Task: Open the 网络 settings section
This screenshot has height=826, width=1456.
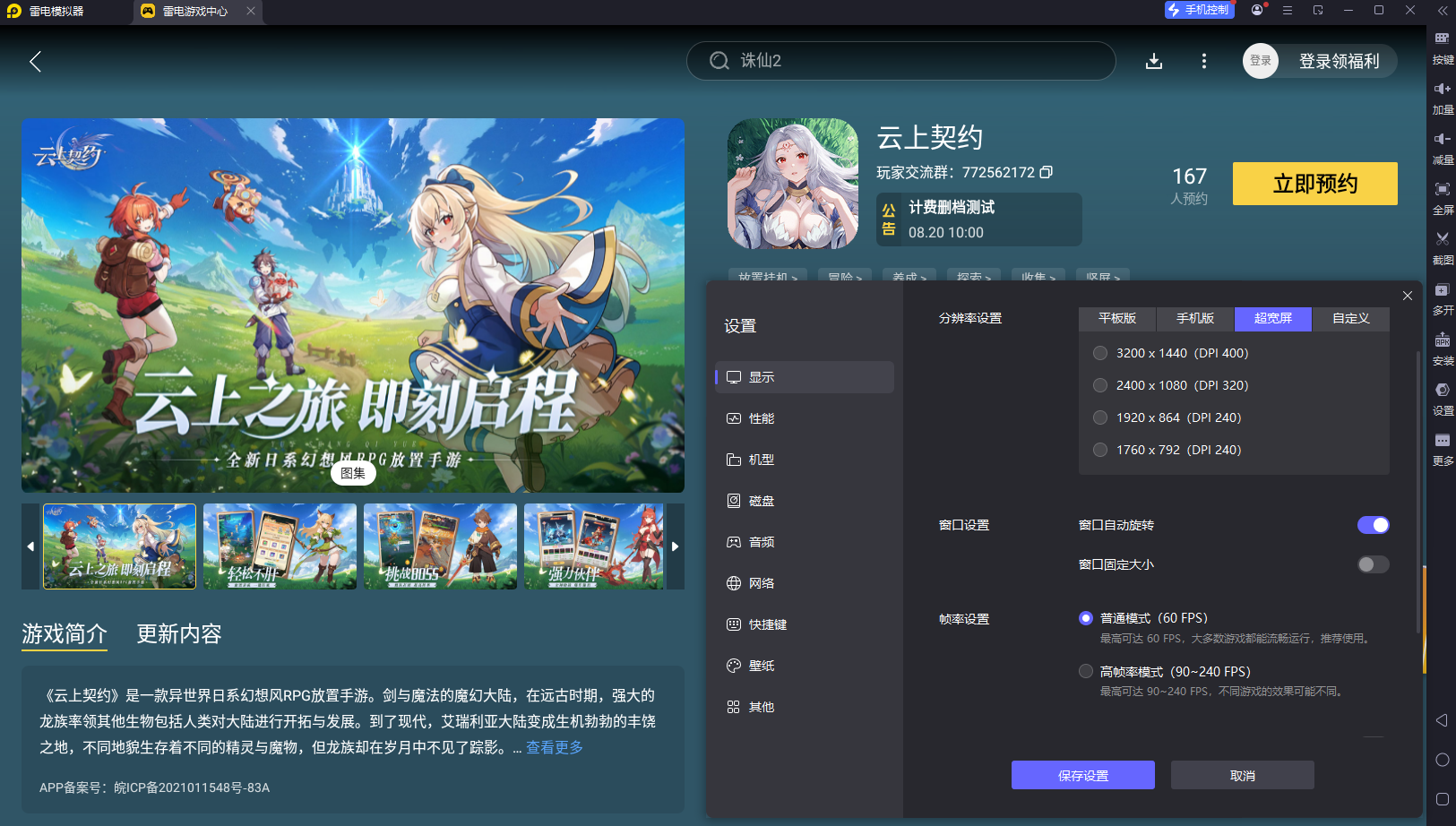Action: coord(805,583)
